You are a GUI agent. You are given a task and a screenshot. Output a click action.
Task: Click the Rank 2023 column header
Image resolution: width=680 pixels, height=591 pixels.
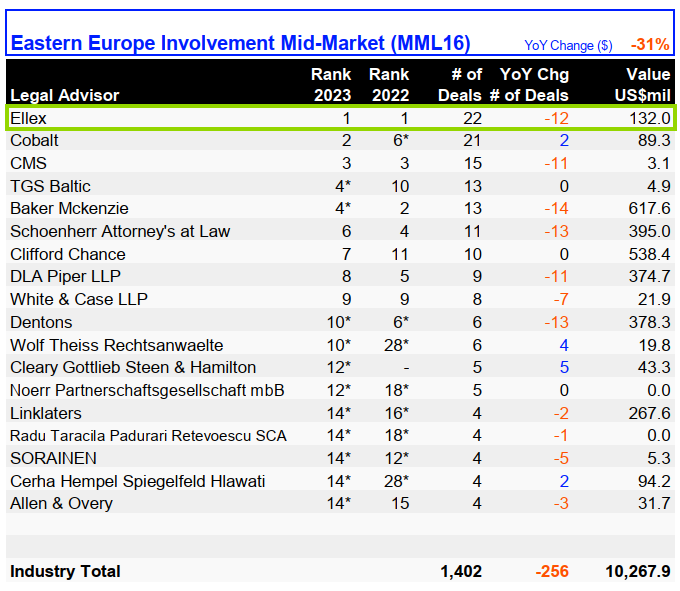[x=331, y=85]
